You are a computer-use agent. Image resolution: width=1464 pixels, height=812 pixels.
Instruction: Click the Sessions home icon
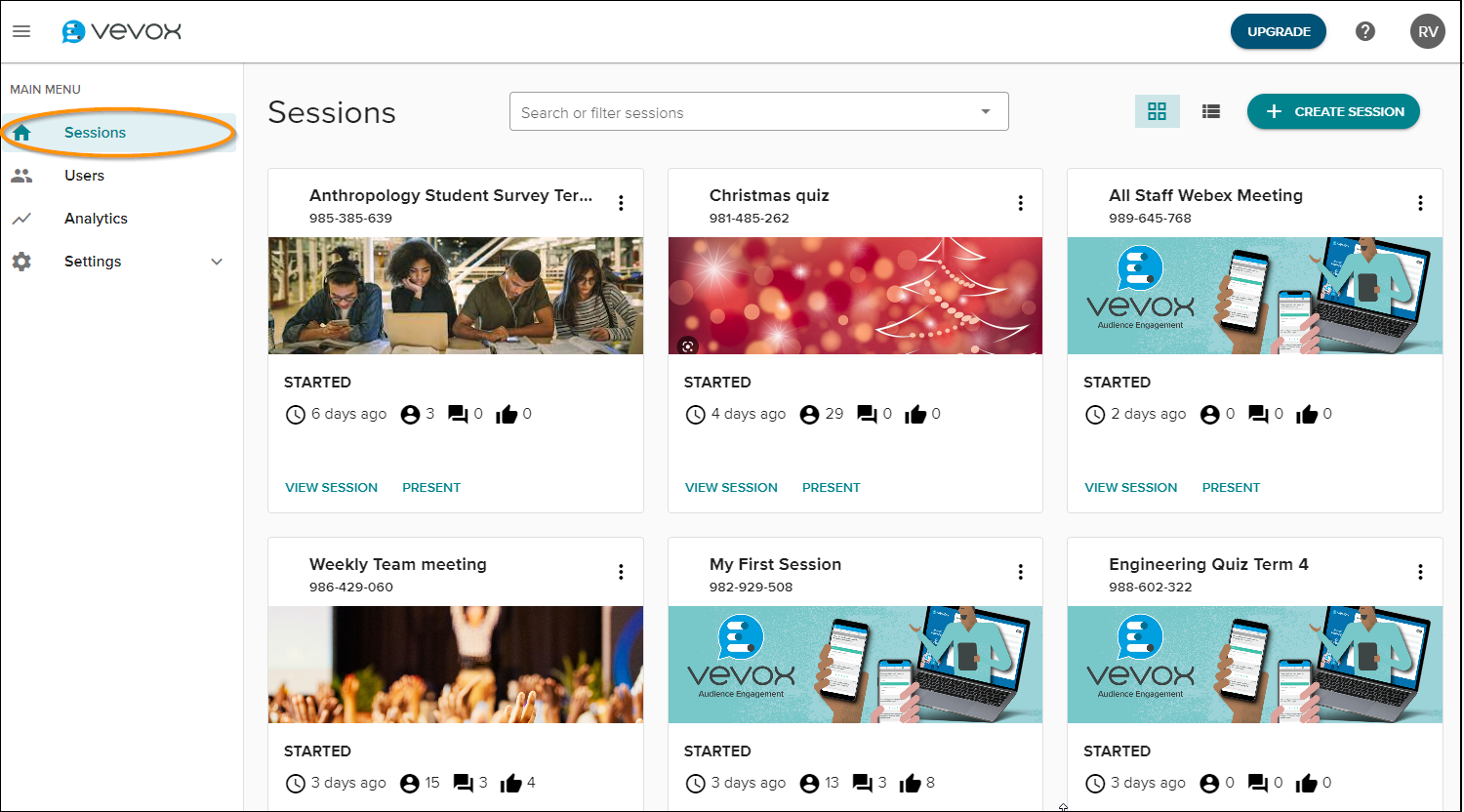tap(21, 133)
